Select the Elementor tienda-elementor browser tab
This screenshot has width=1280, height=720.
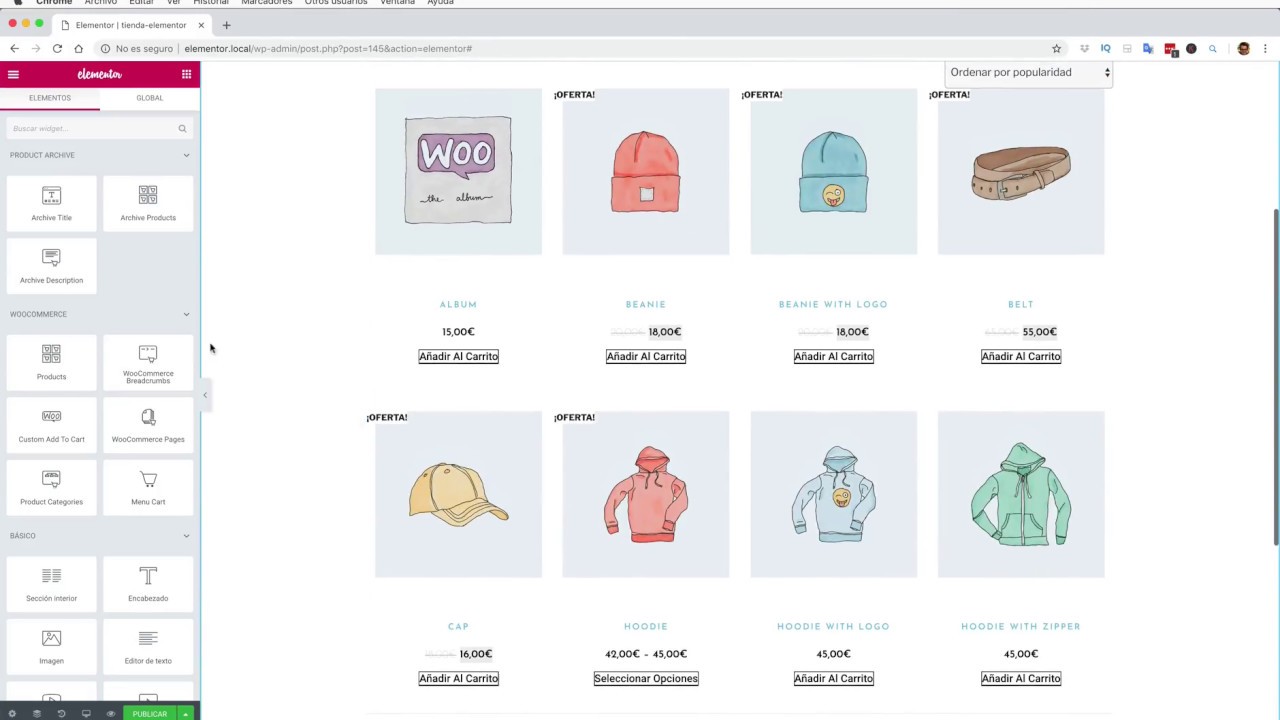132,25
